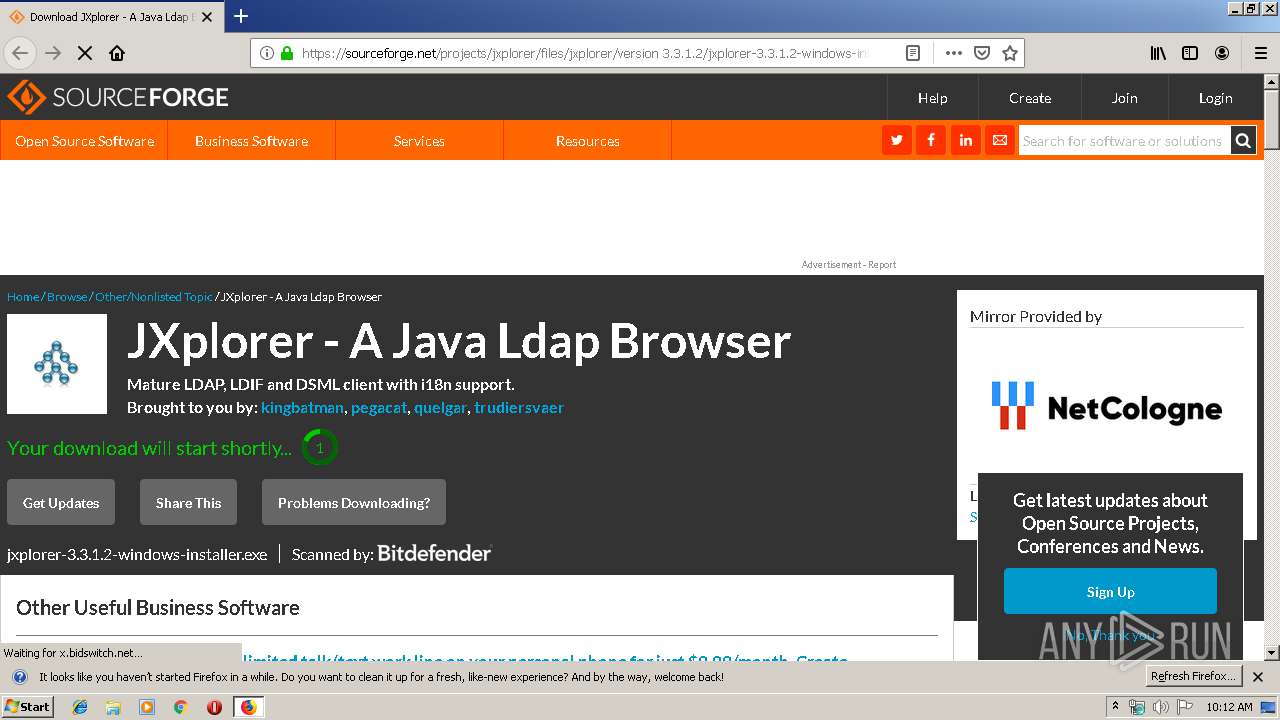Show sidebars icon in toolbar

(1190, 53)
